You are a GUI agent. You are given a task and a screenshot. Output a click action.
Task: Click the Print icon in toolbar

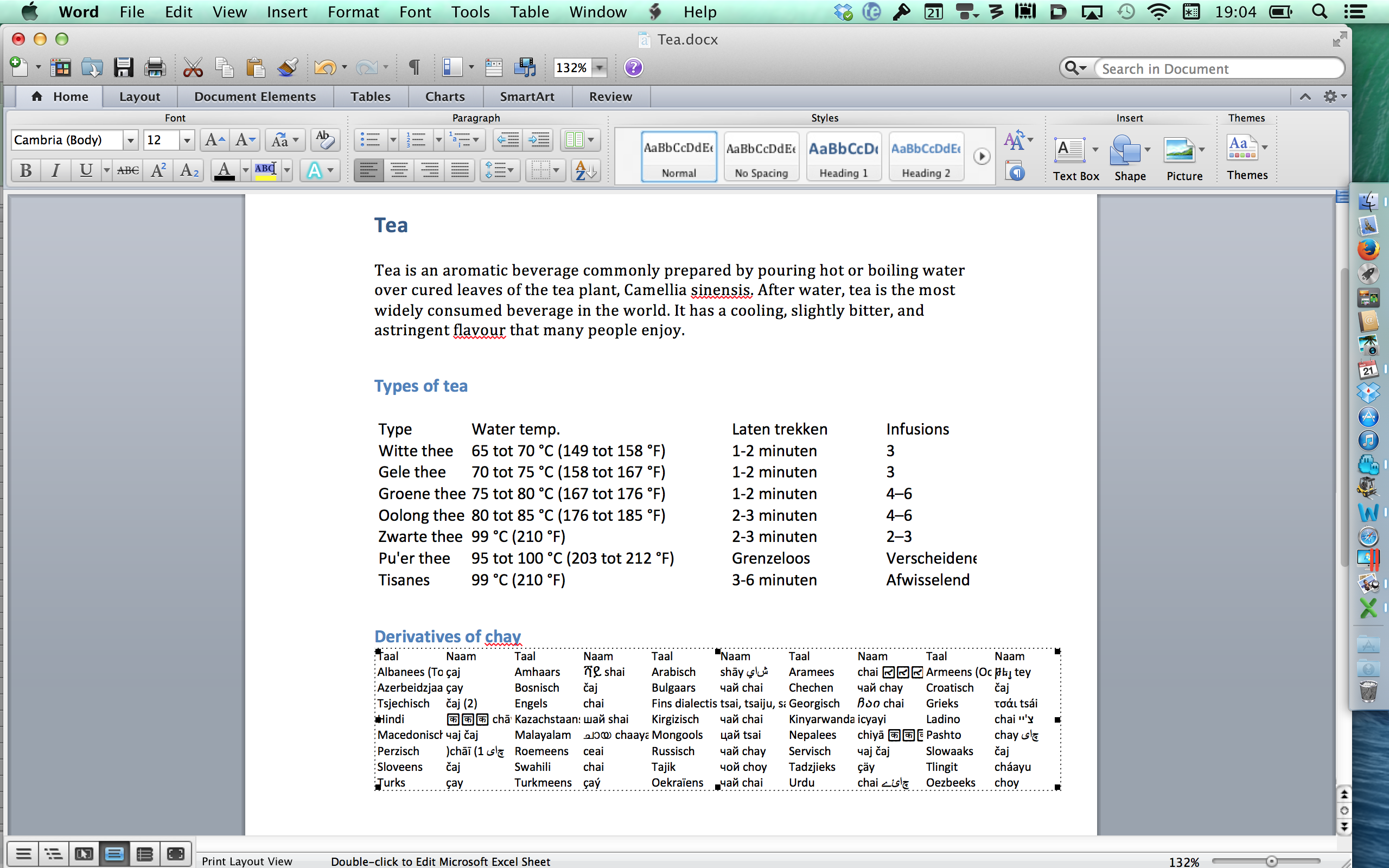155,68
